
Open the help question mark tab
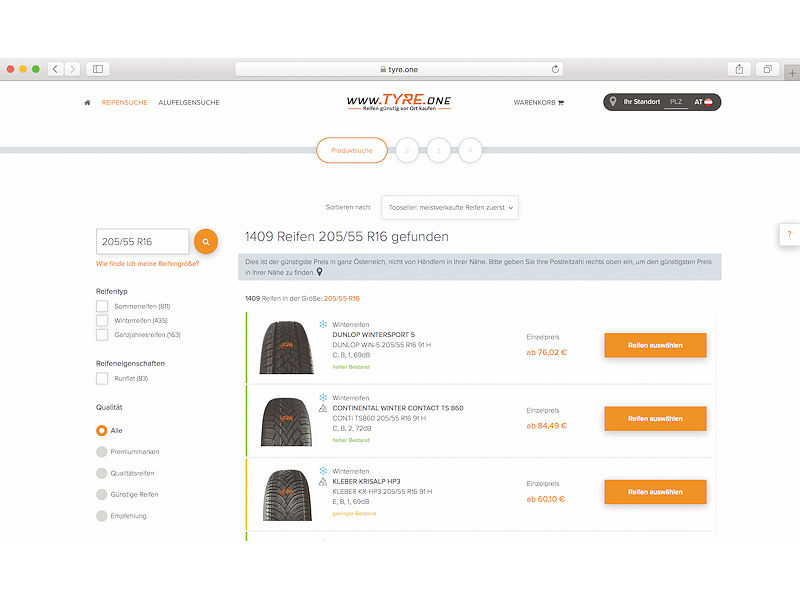789,235
